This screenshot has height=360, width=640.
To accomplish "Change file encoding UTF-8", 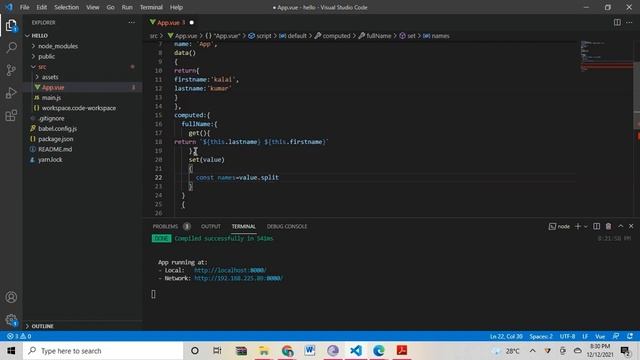I will click(567, 336).
